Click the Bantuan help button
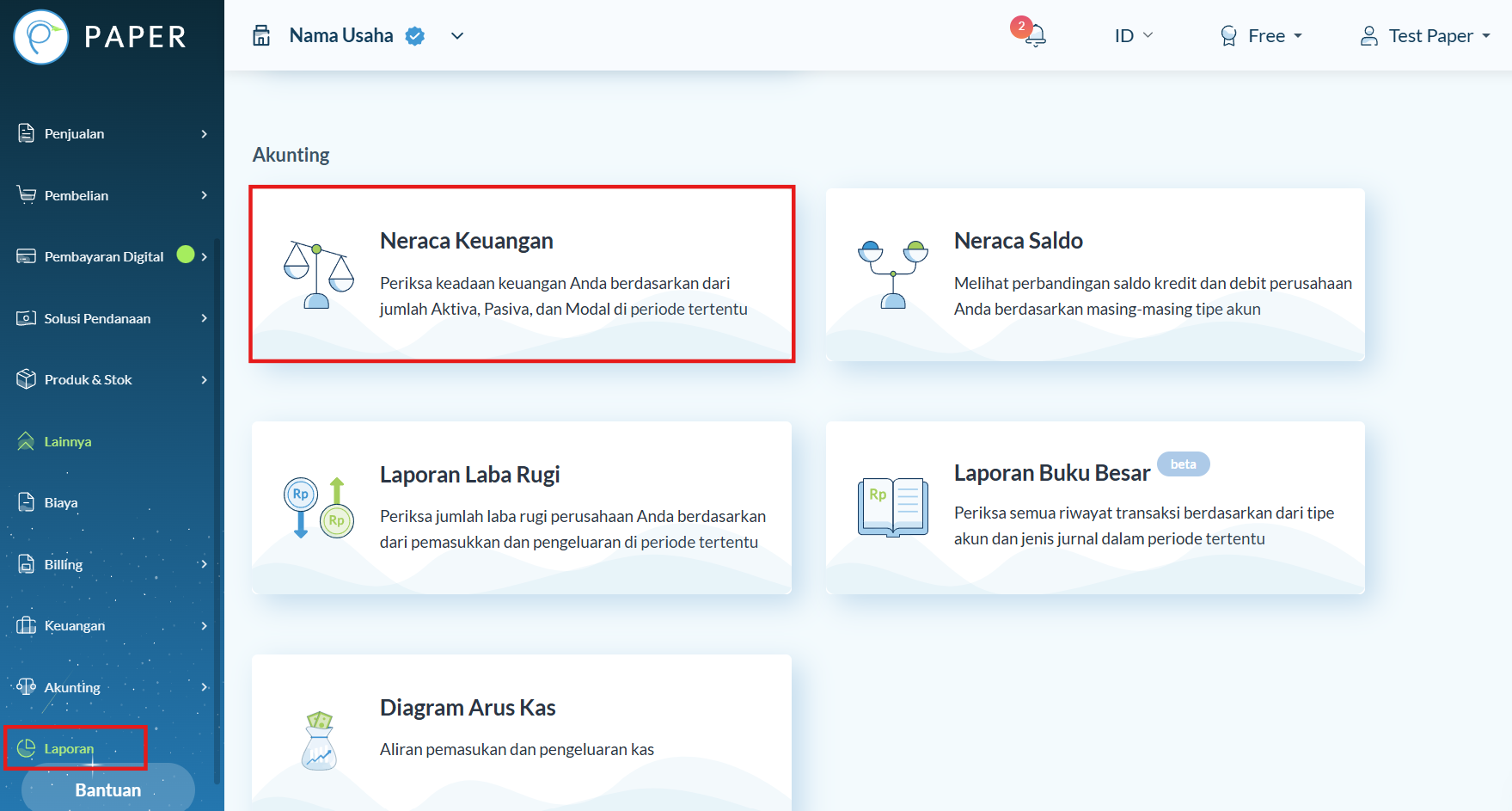The height and width of the screenshot is (811, 1512). click(108, 789)
